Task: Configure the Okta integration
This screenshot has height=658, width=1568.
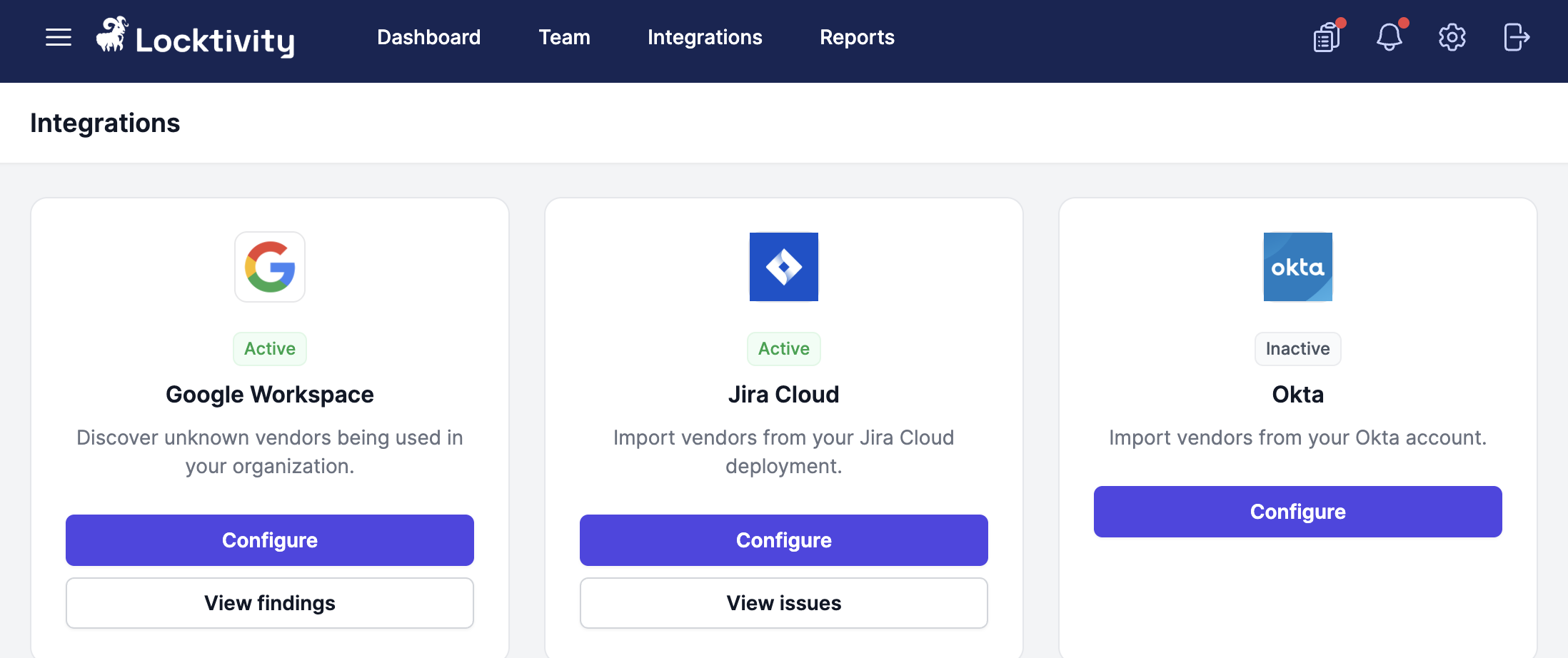Action: pos(1298,512)
